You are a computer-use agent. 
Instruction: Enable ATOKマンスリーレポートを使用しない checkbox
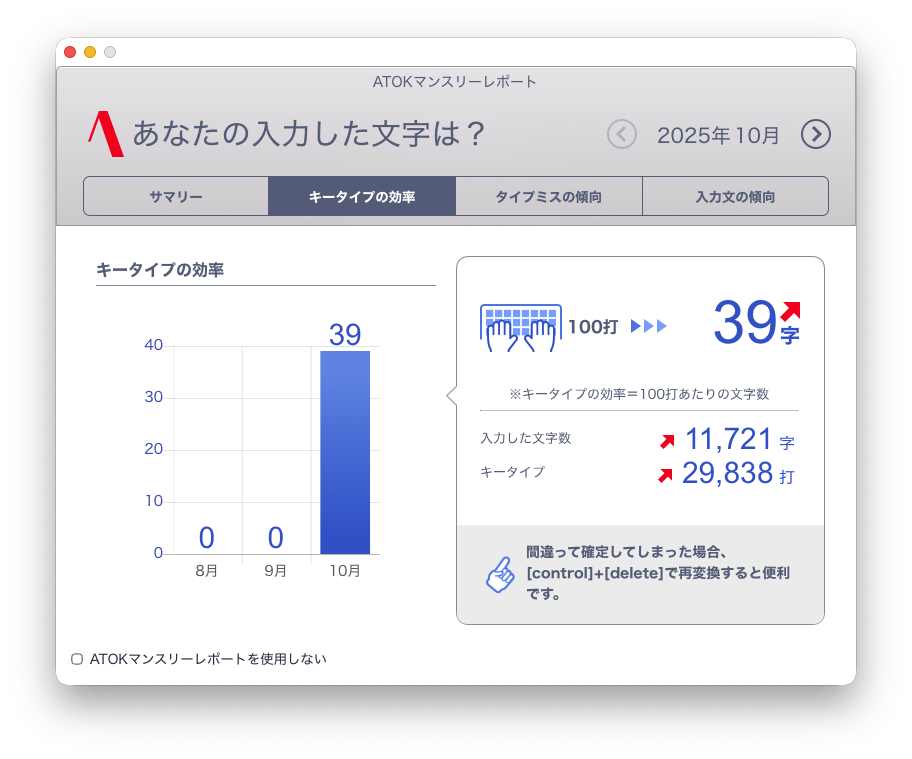pos(77,659)
